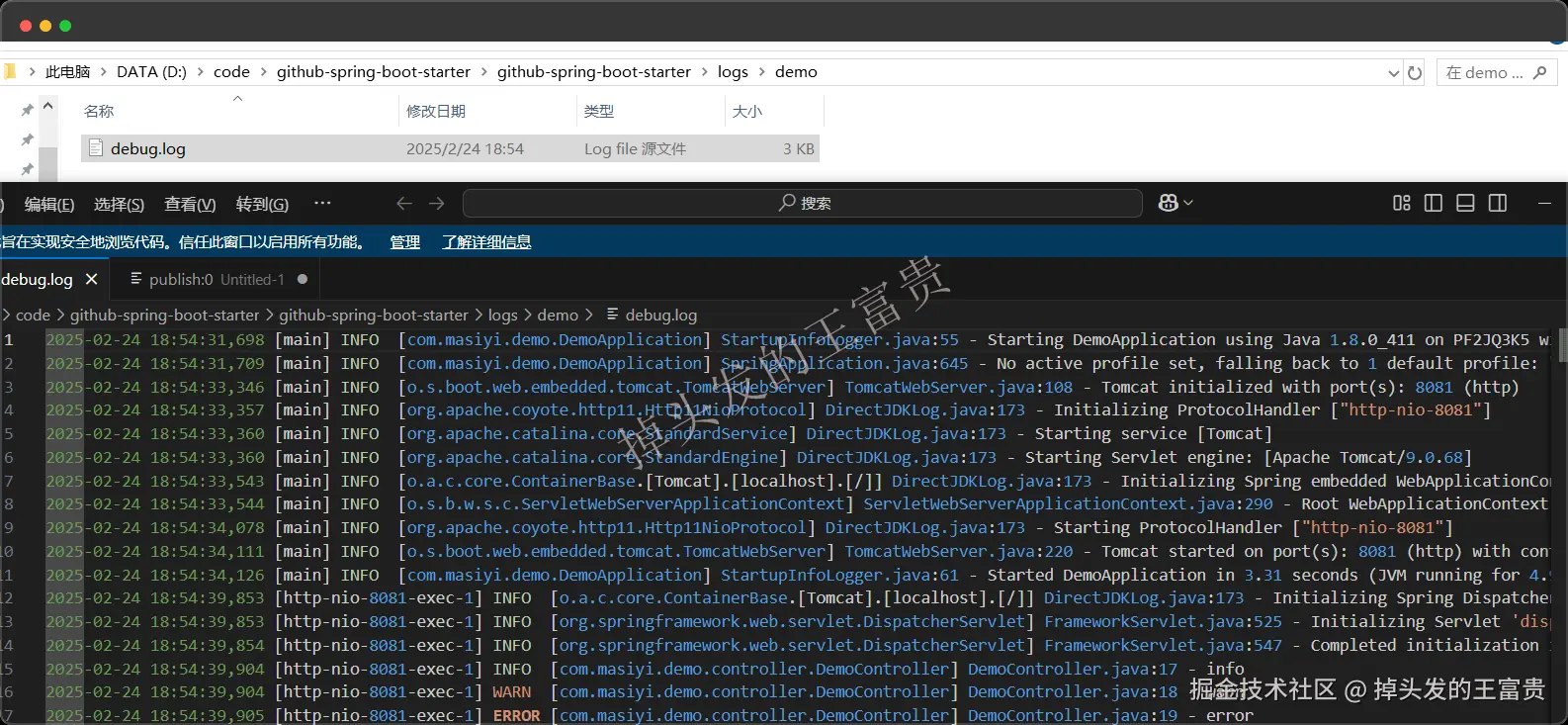Click 'logs' in the editor breadcrumb
This screenshot has width=1568, height=725.
point(502,315)
